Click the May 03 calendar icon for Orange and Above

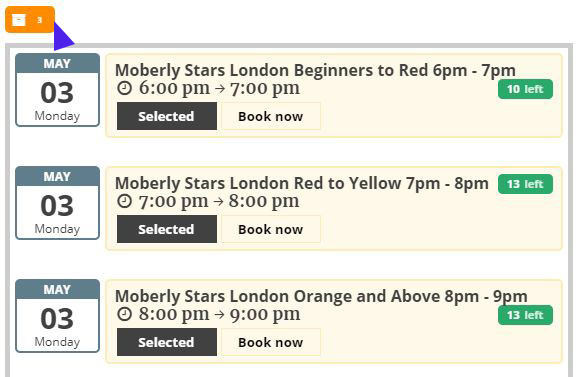tap(57, 316)
